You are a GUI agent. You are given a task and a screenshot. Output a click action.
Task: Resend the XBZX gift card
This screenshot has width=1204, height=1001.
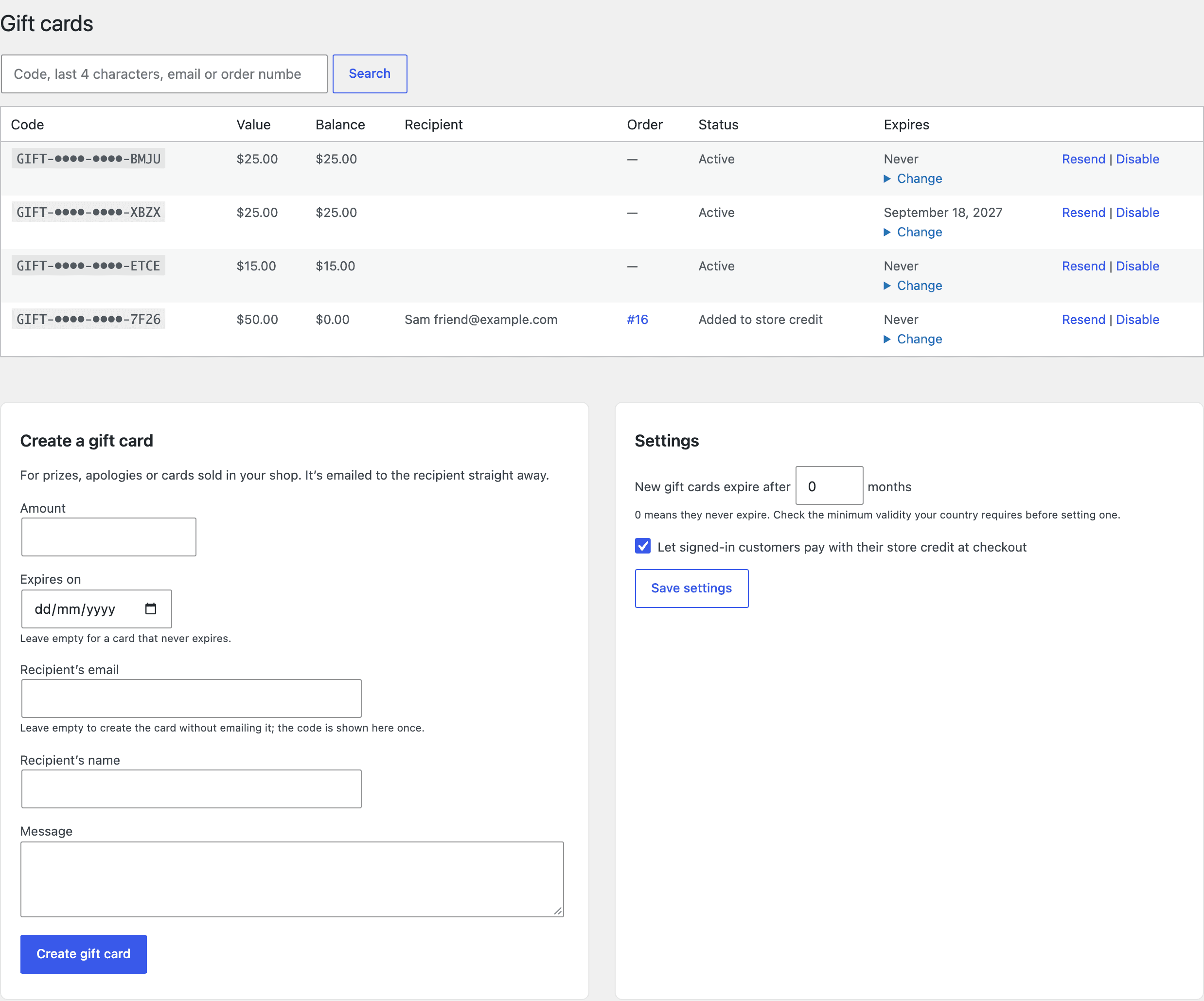(x=1083, y=212)
